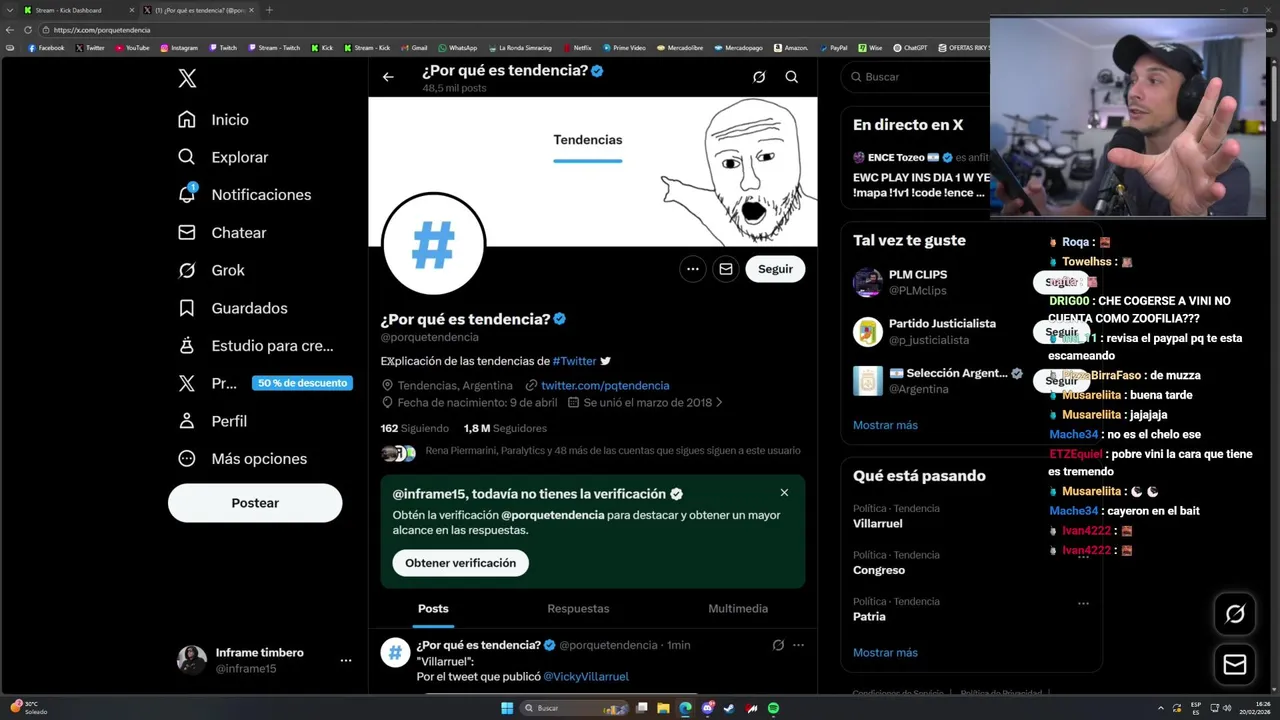Open Notificaciones bell icon
The image size is (1280, 720).
coord(187,194)
